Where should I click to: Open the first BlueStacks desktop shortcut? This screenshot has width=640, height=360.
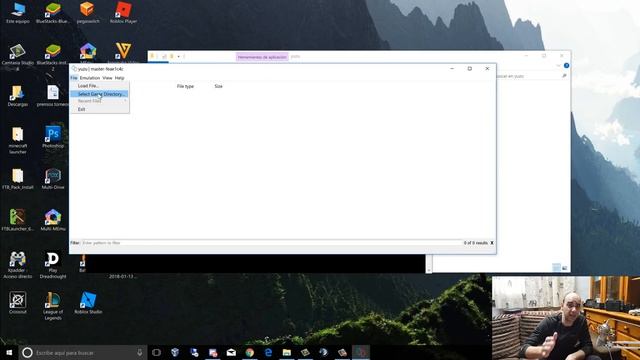(x=53, y=13)
